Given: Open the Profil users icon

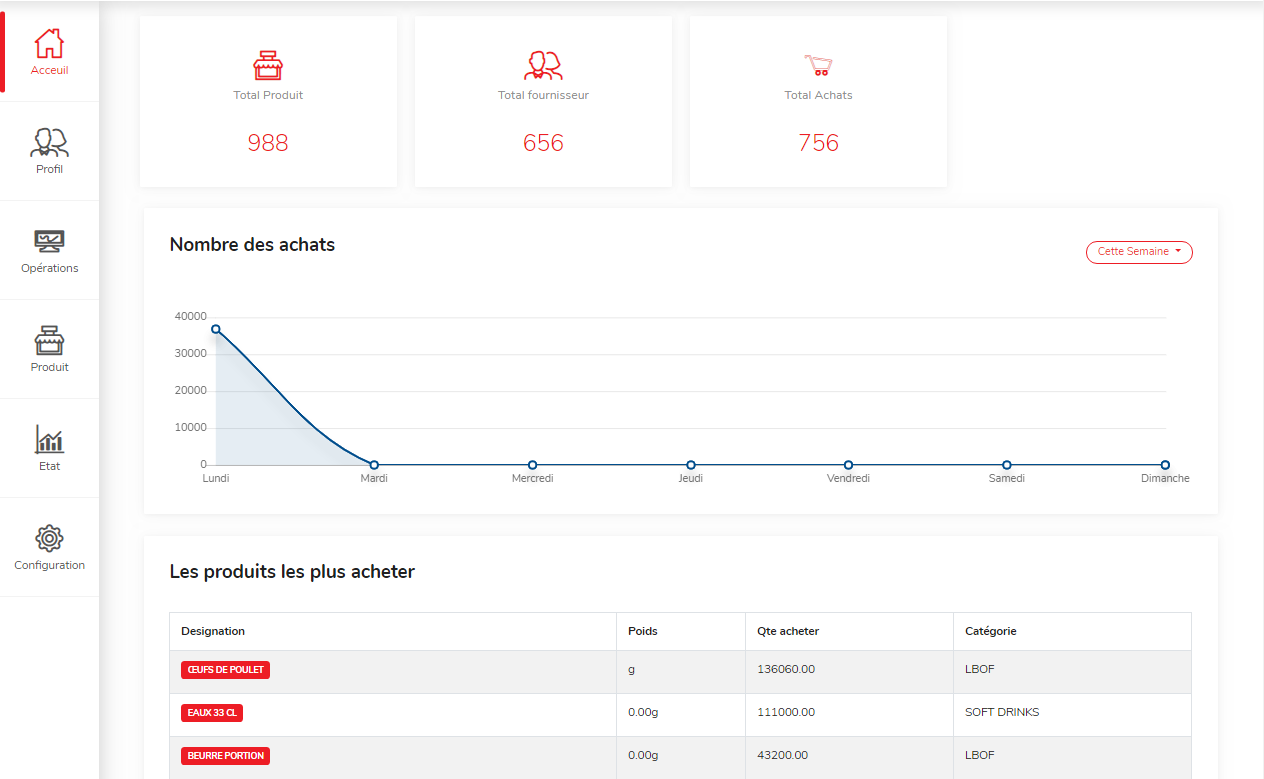Looking at the screenshot, I should click(49, 143).
